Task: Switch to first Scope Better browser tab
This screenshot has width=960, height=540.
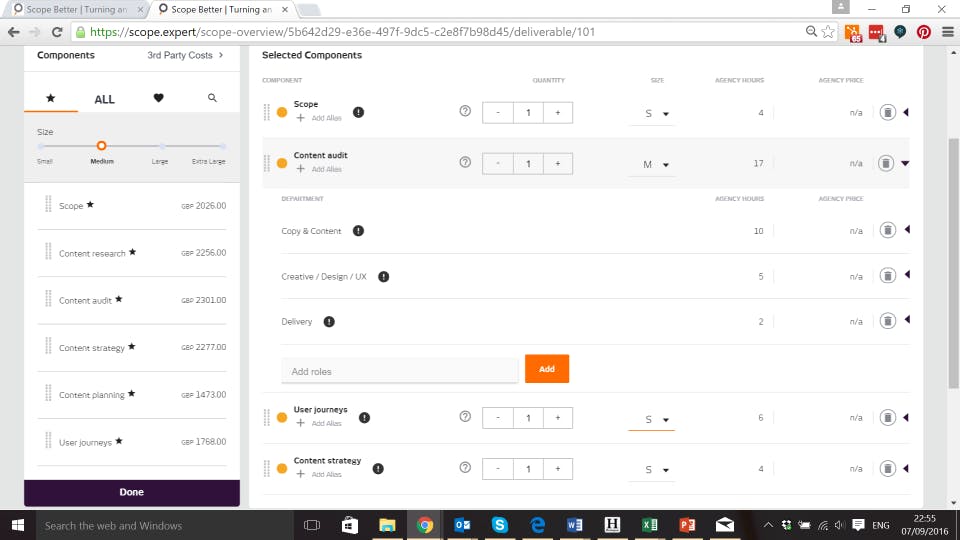Action: click(x=77, y=9)
